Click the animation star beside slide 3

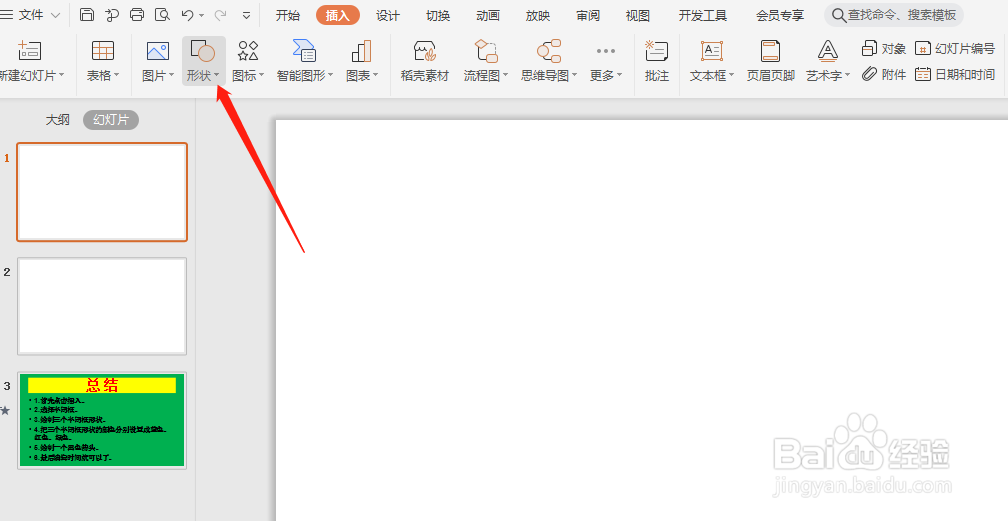5,410
